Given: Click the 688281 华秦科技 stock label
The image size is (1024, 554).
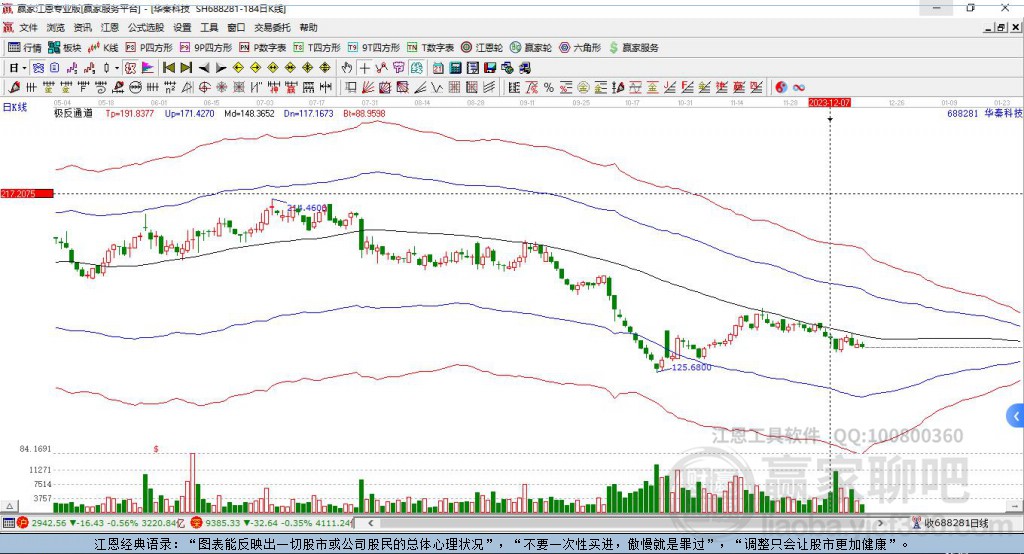Looking at the screenshot, I should [x=985, y=113].
